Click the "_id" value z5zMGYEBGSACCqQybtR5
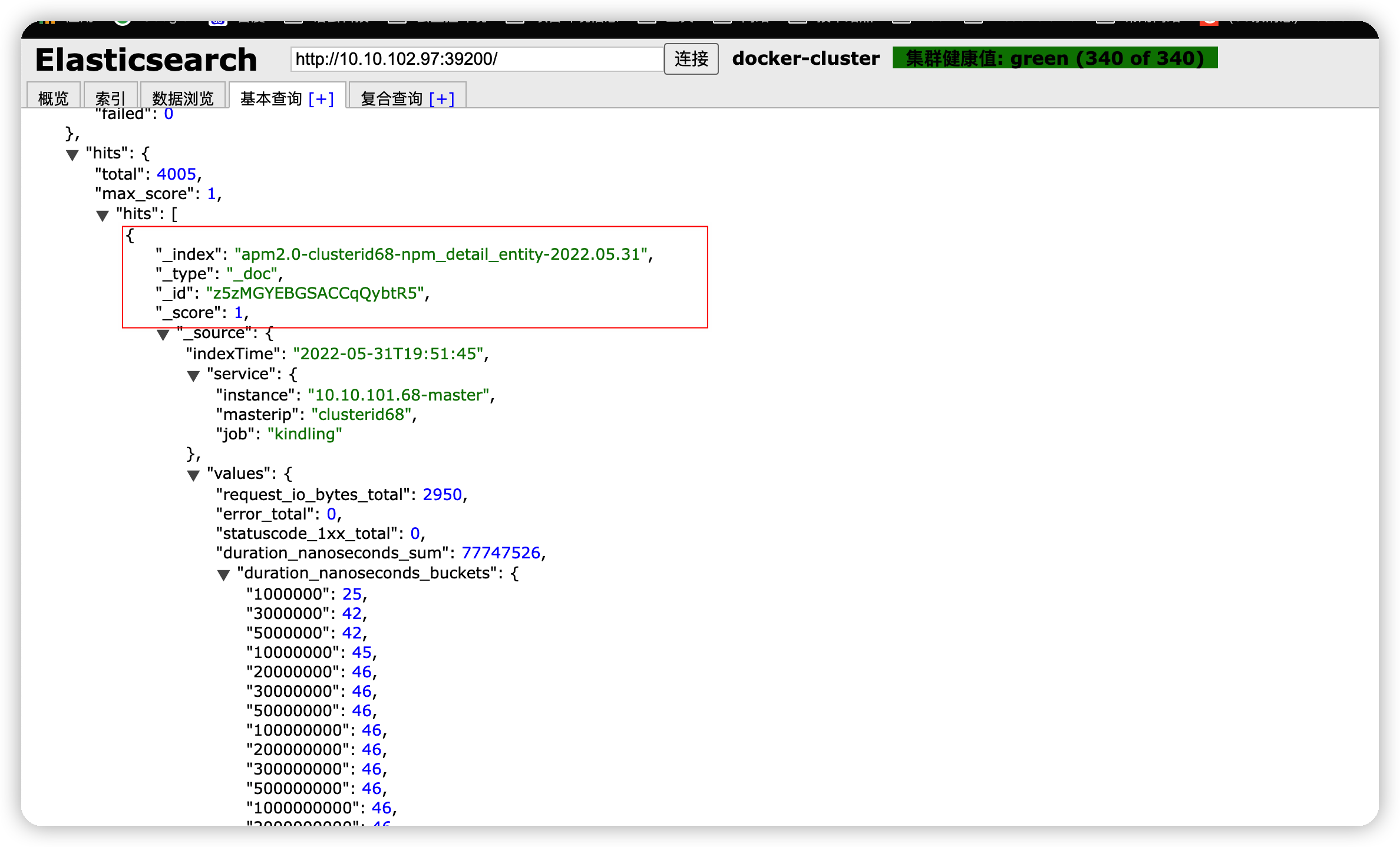The width and height of the screenshot is (1400, 847). pos(315,293)
